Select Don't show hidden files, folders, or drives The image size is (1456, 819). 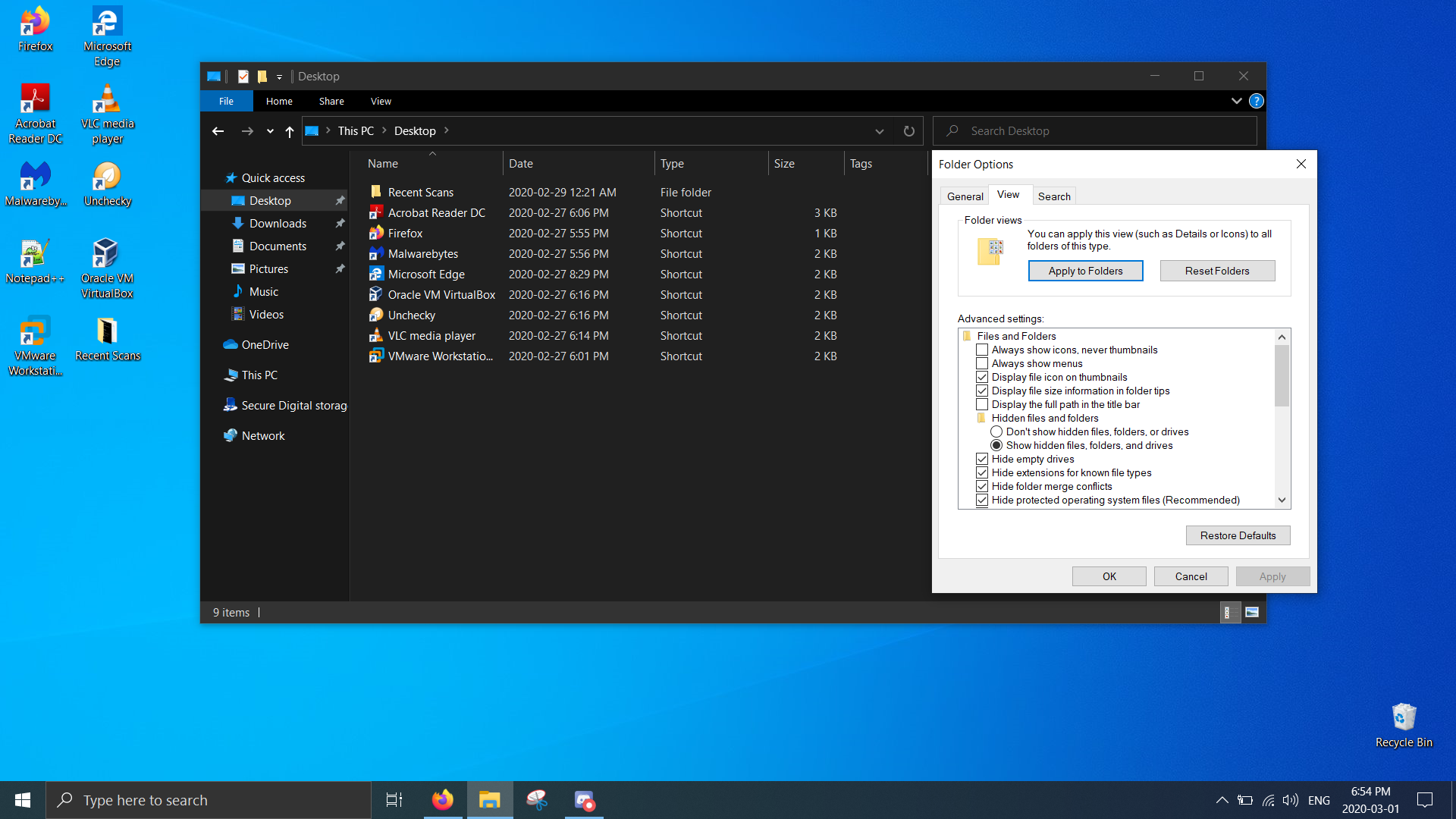click(996, 431)
